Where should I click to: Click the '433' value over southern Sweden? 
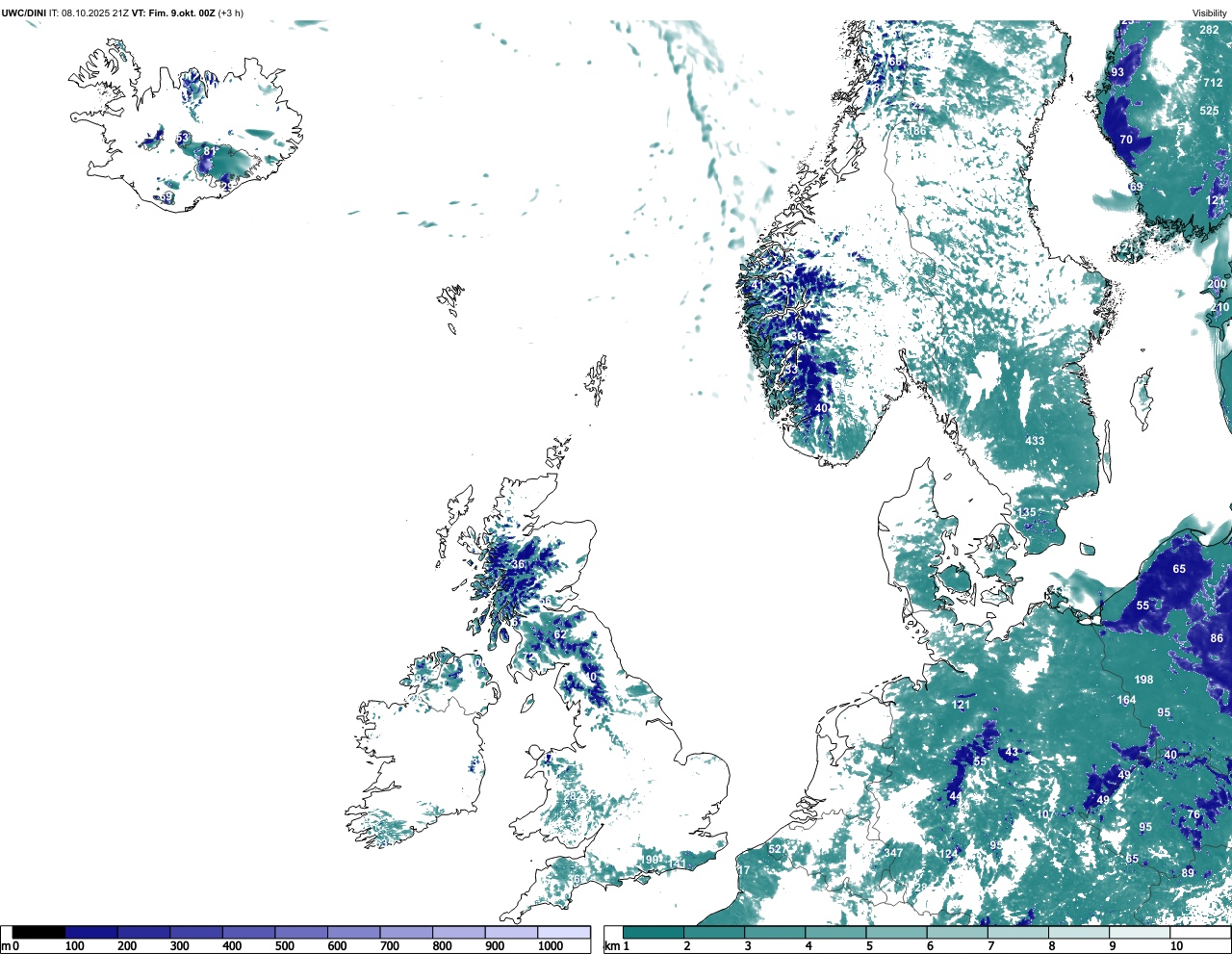tap(1034, 441)
